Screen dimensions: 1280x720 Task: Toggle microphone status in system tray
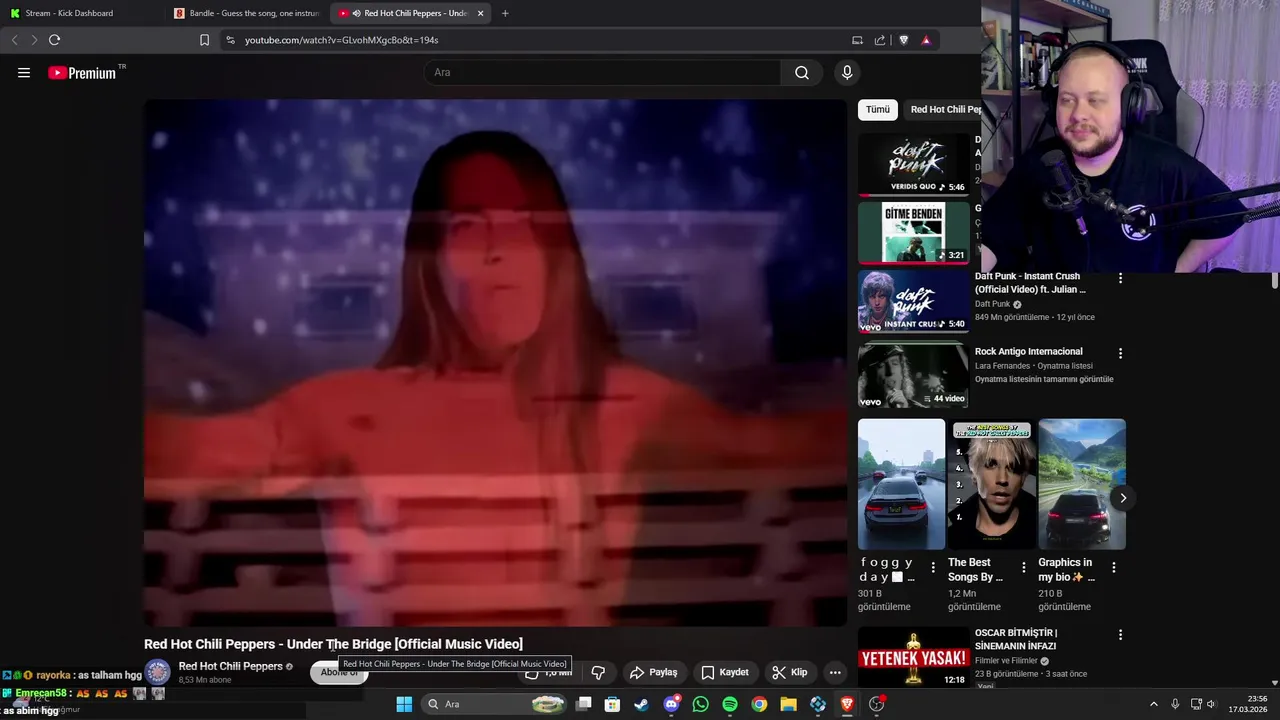(x=1175, y=704)
